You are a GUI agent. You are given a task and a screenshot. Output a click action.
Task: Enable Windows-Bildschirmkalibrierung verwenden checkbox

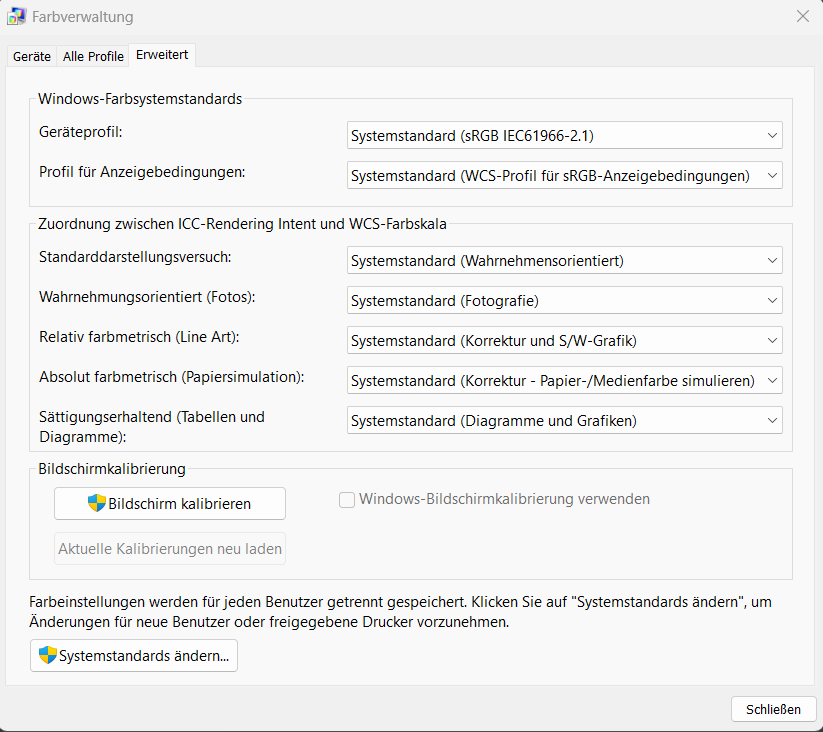347,500
